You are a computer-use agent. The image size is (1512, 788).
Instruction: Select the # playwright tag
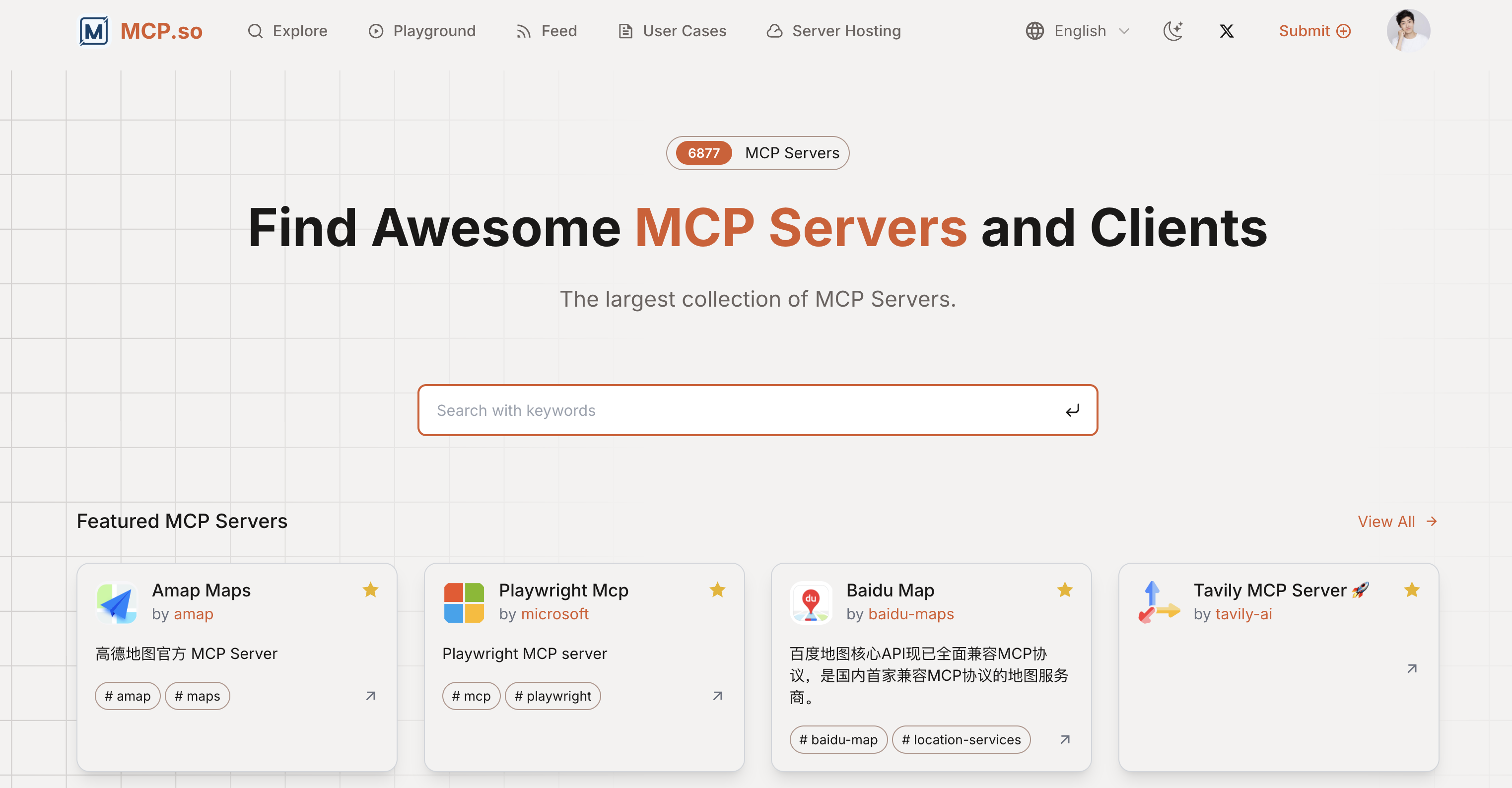552,696
